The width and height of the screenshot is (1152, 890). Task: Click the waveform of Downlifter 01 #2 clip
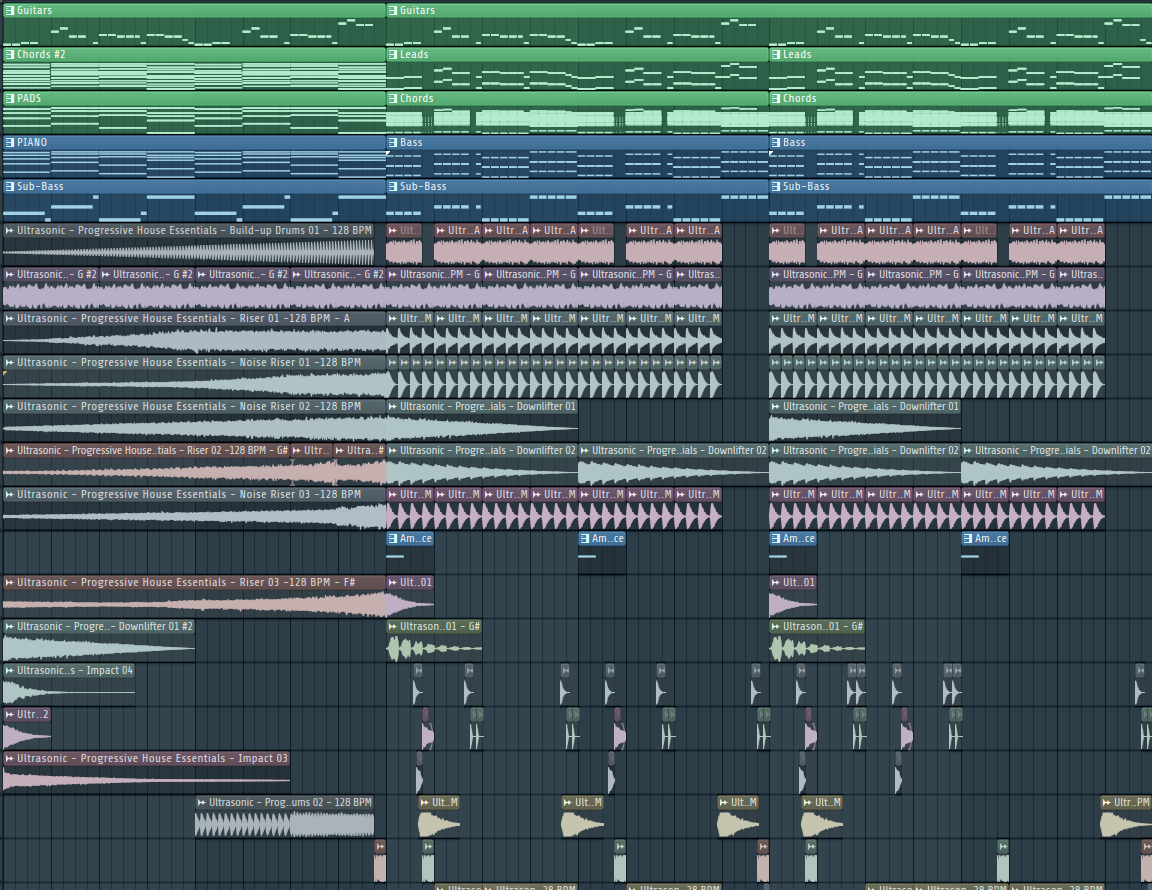click(99, 649)
